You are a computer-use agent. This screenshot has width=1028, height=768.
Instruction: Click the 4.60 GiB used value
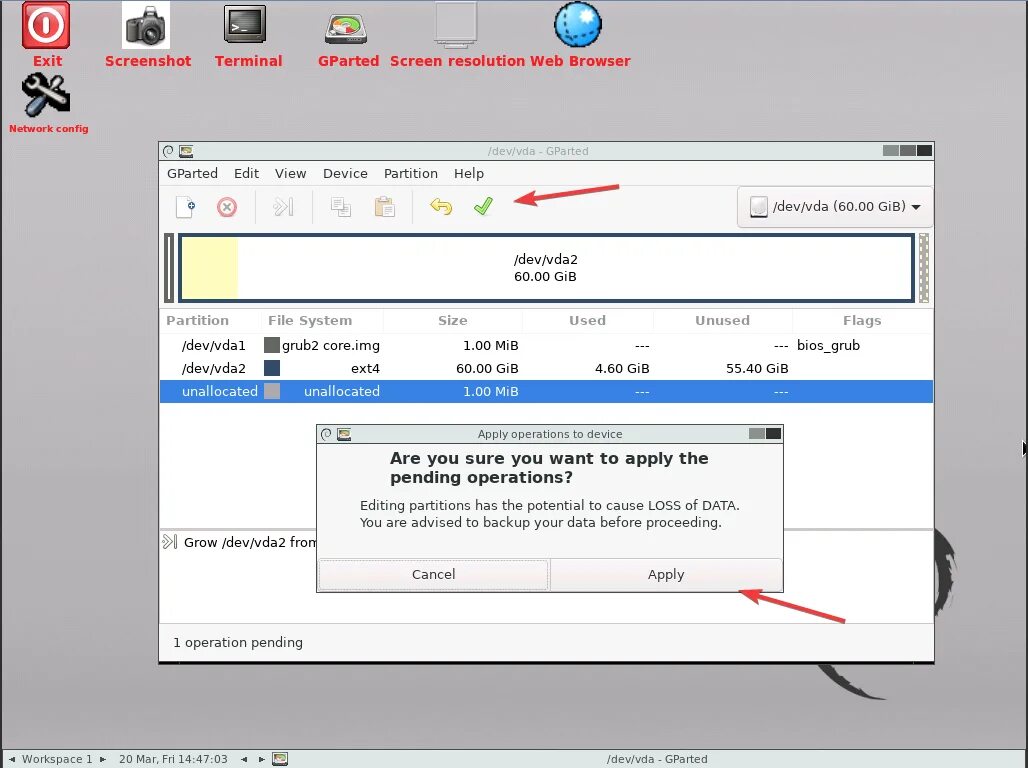point(622,368)
